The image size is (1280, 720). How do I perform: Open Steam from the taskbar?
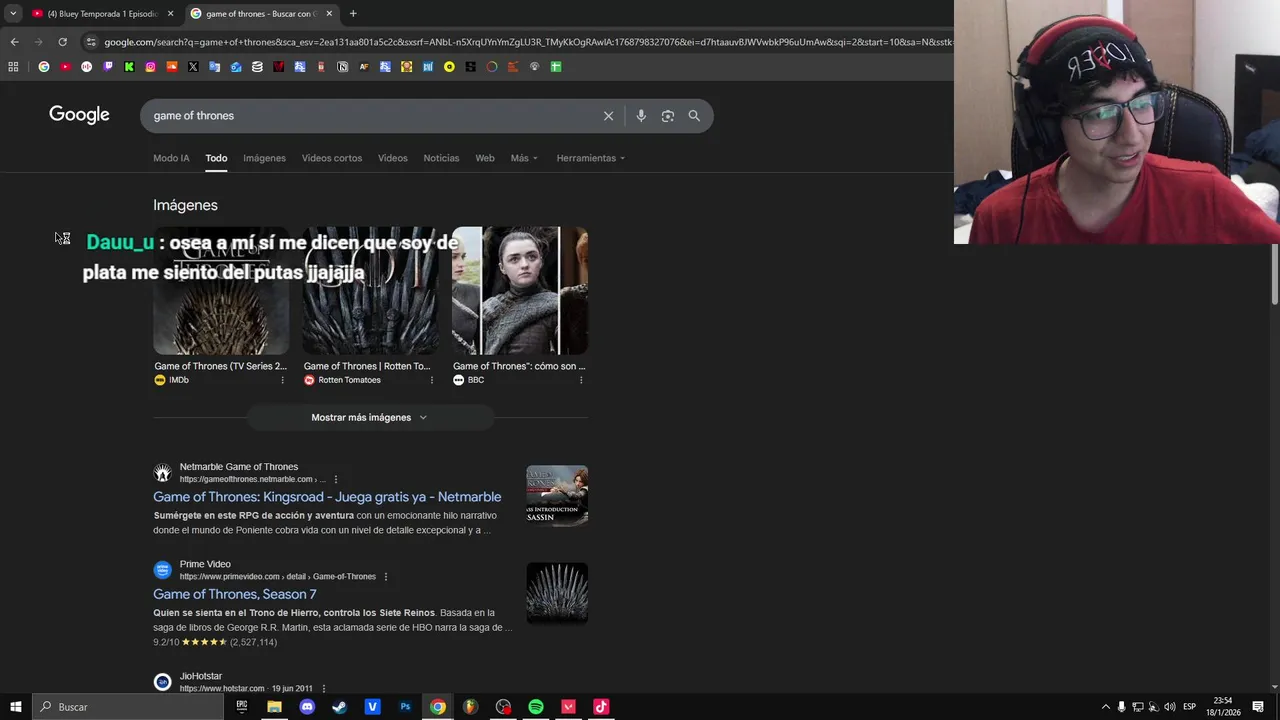pyautogui.click(x=339, y=707)
